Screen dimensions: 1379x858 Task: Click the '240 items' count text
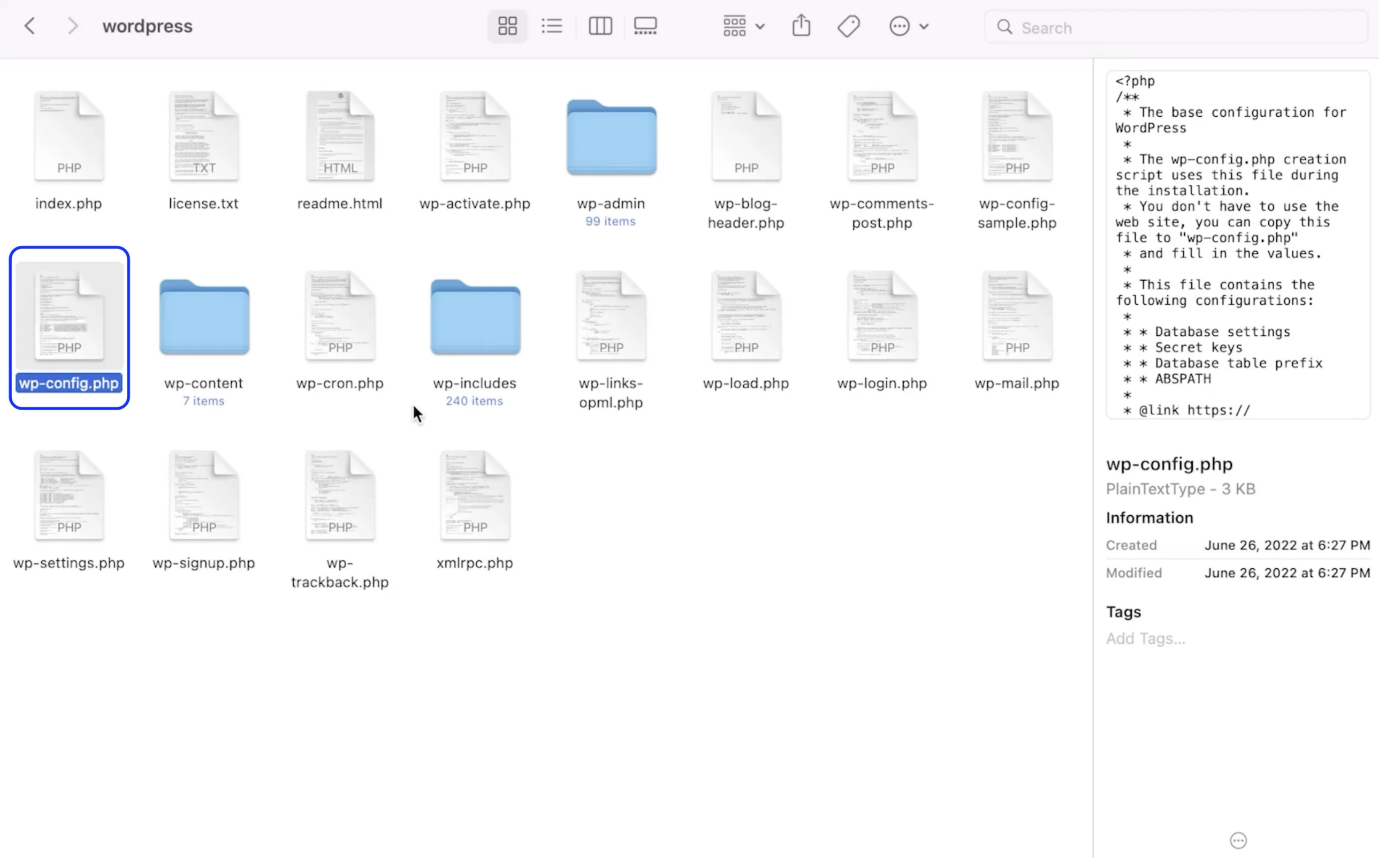[475, 401]
